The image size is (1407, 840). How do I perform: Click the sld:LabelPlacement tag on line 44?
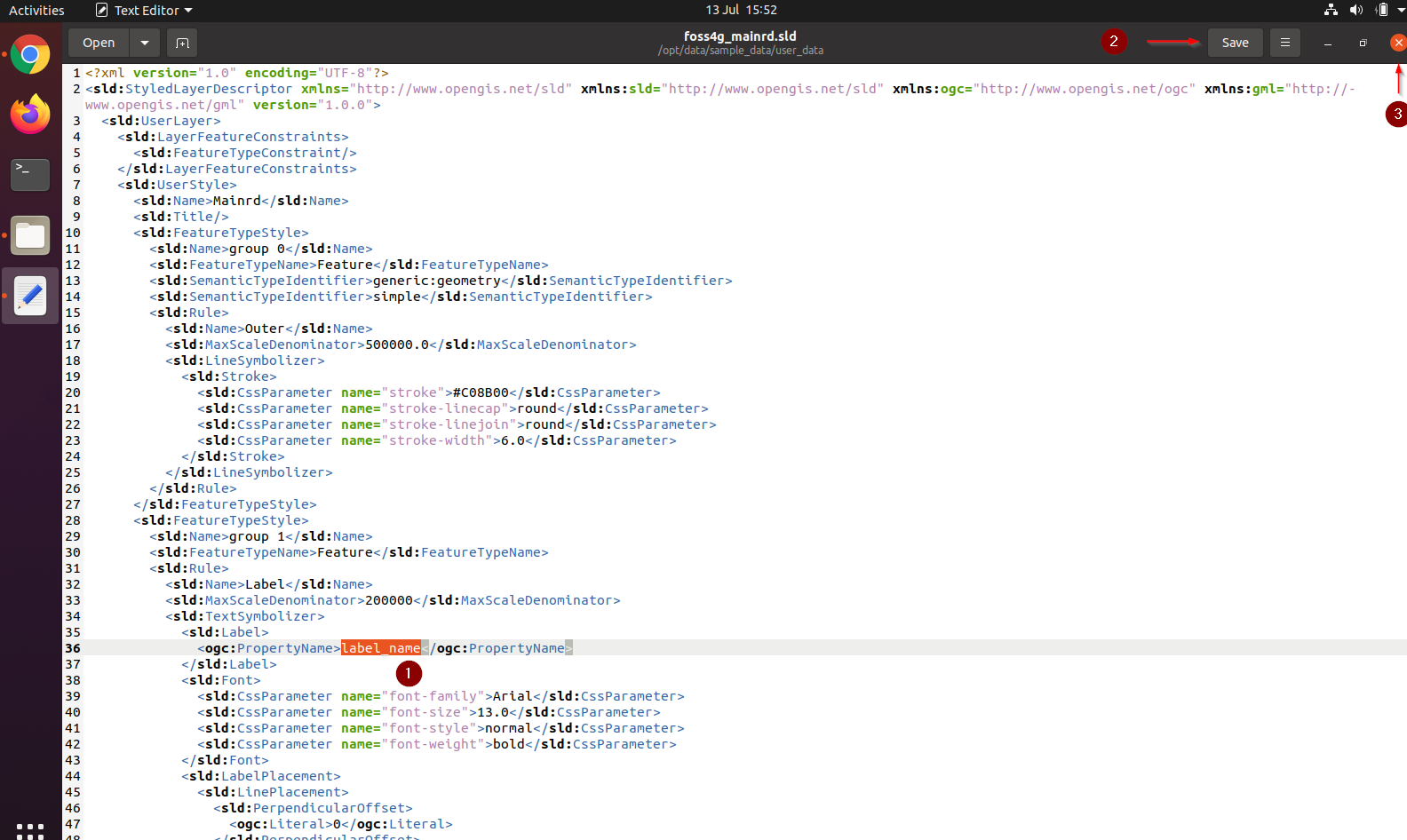(261, 776)
